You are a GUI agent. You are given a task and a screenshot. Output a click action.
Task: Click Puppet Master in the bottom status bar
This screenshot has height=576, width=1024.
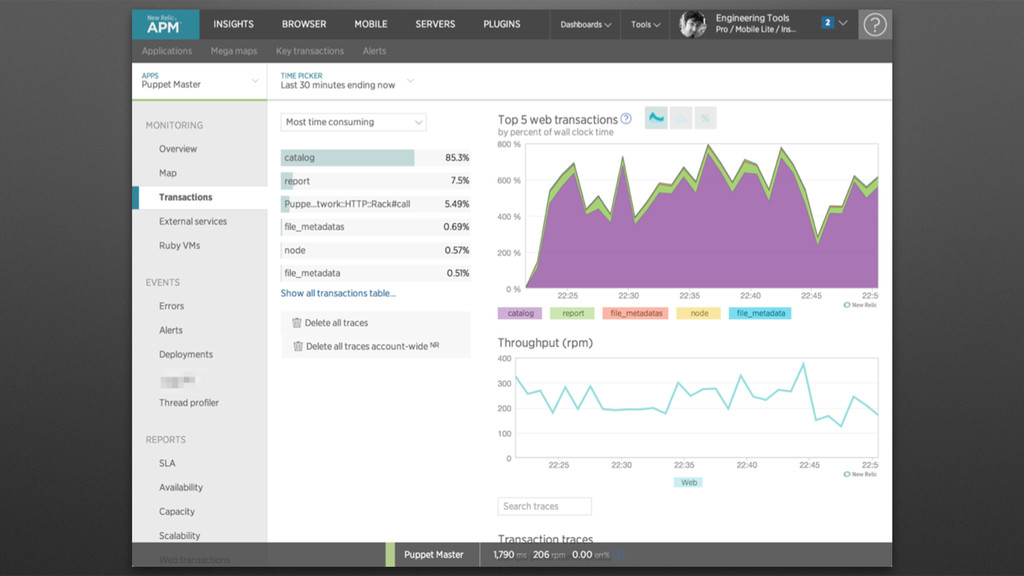pos(434,554)
